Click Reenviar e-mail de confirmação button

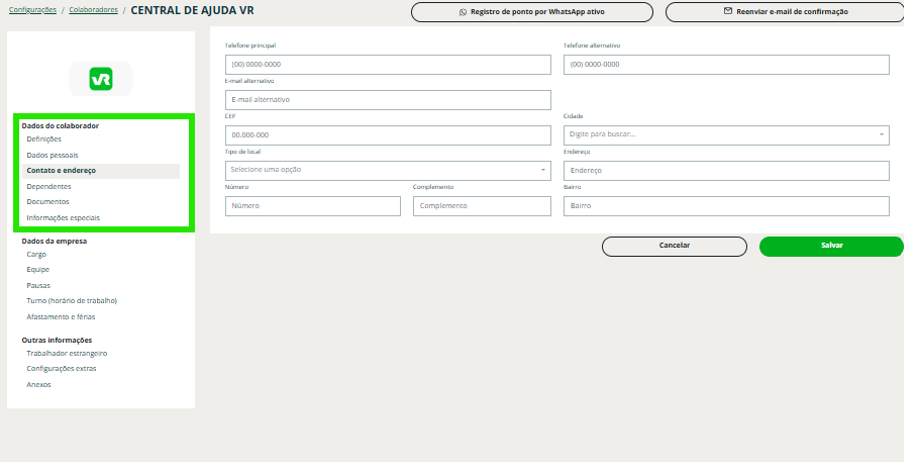pos(785,12)
